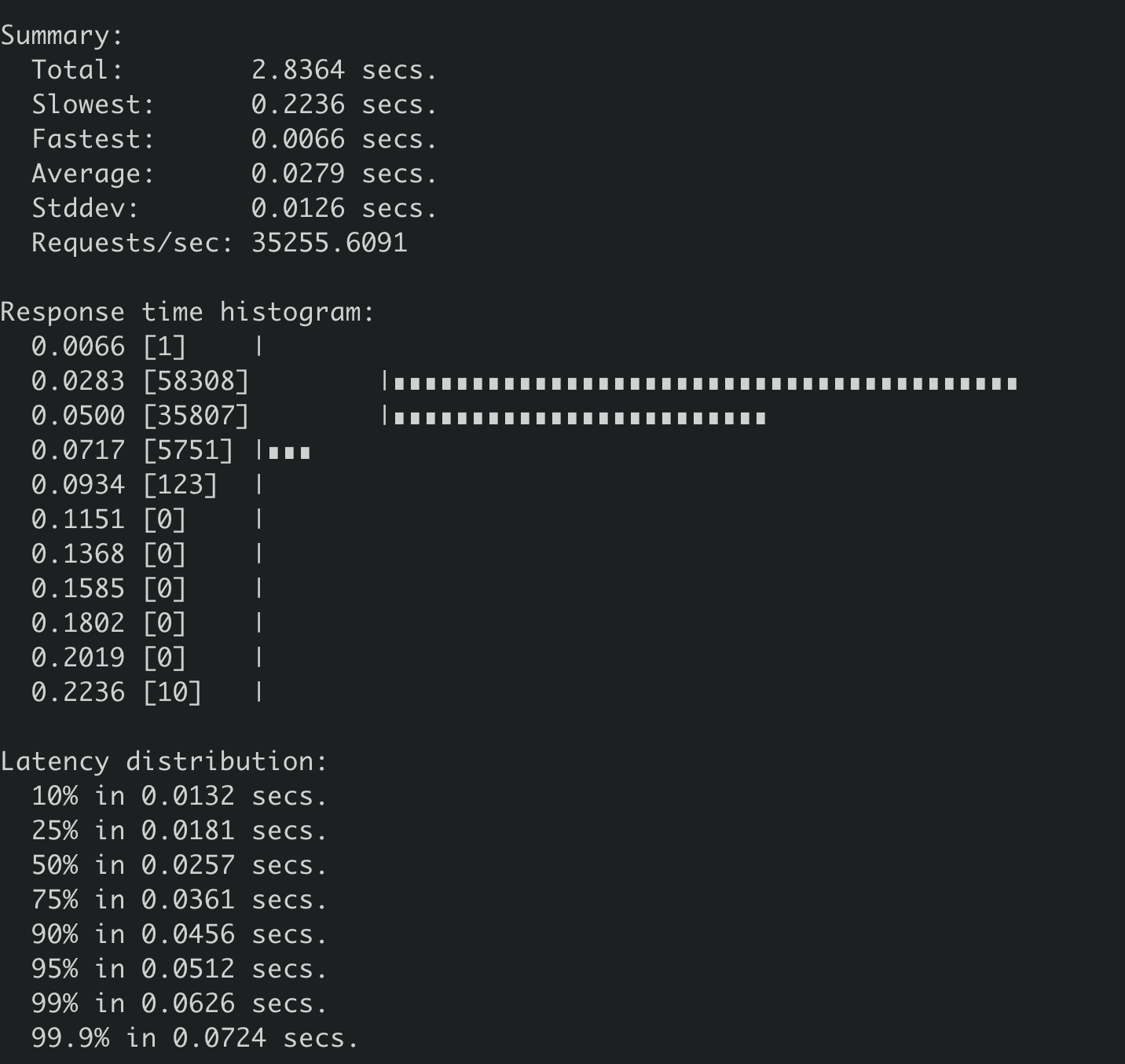Select the 0.0934 [123] histogram row

coord(147,485)
